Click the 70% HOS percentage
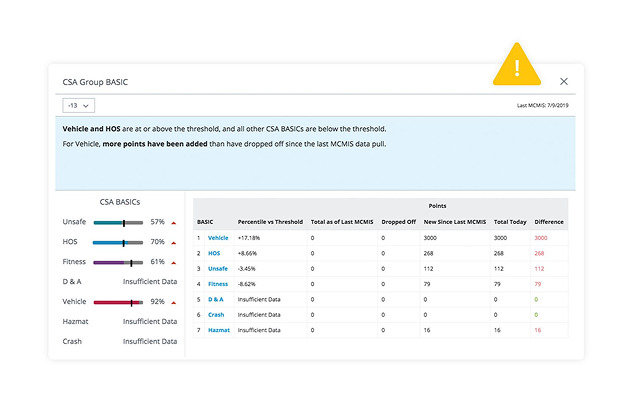633x408 pixels. point(157,242)
